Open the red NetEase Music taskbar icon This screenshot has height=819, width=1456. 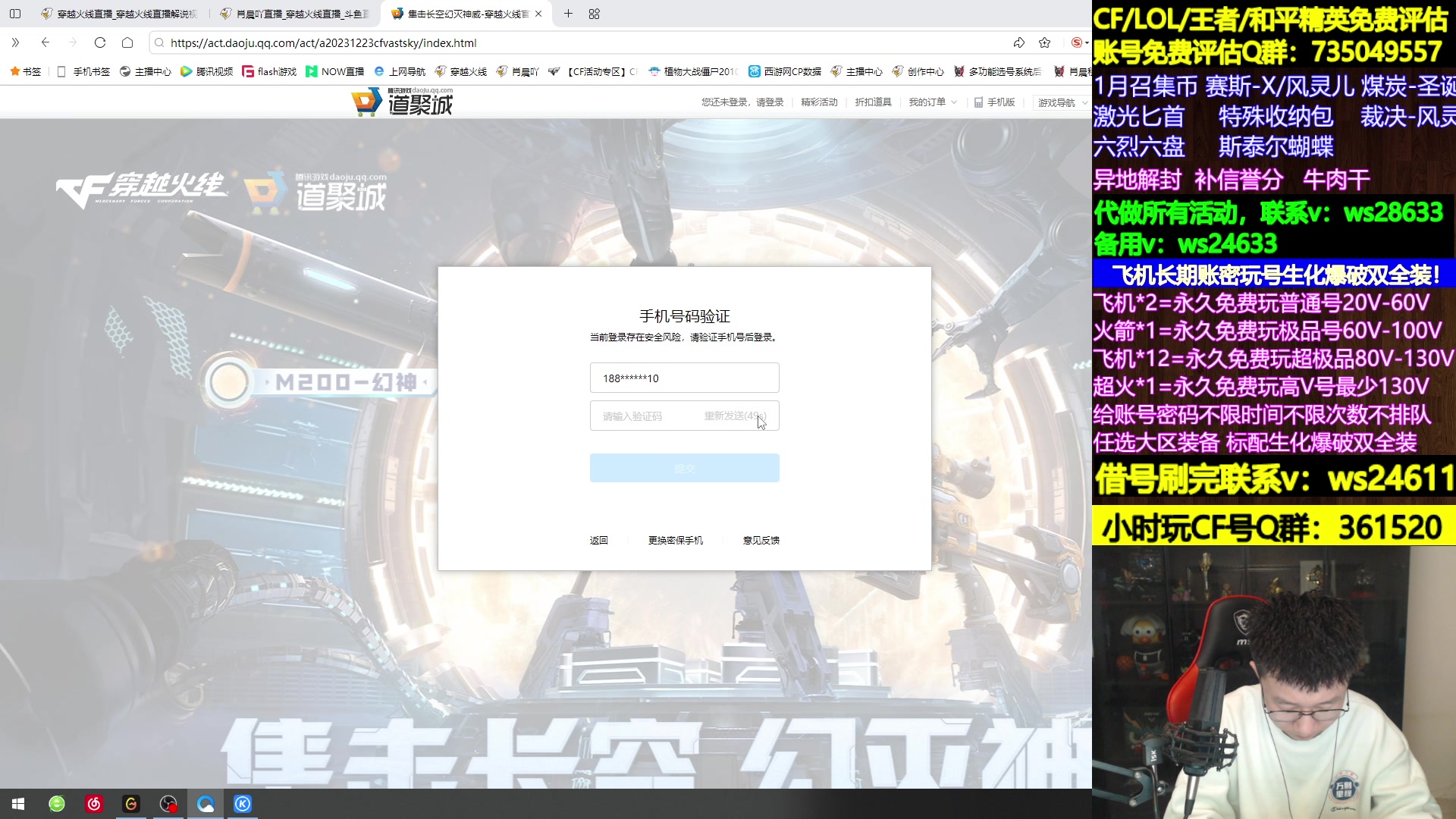[94, 804]
